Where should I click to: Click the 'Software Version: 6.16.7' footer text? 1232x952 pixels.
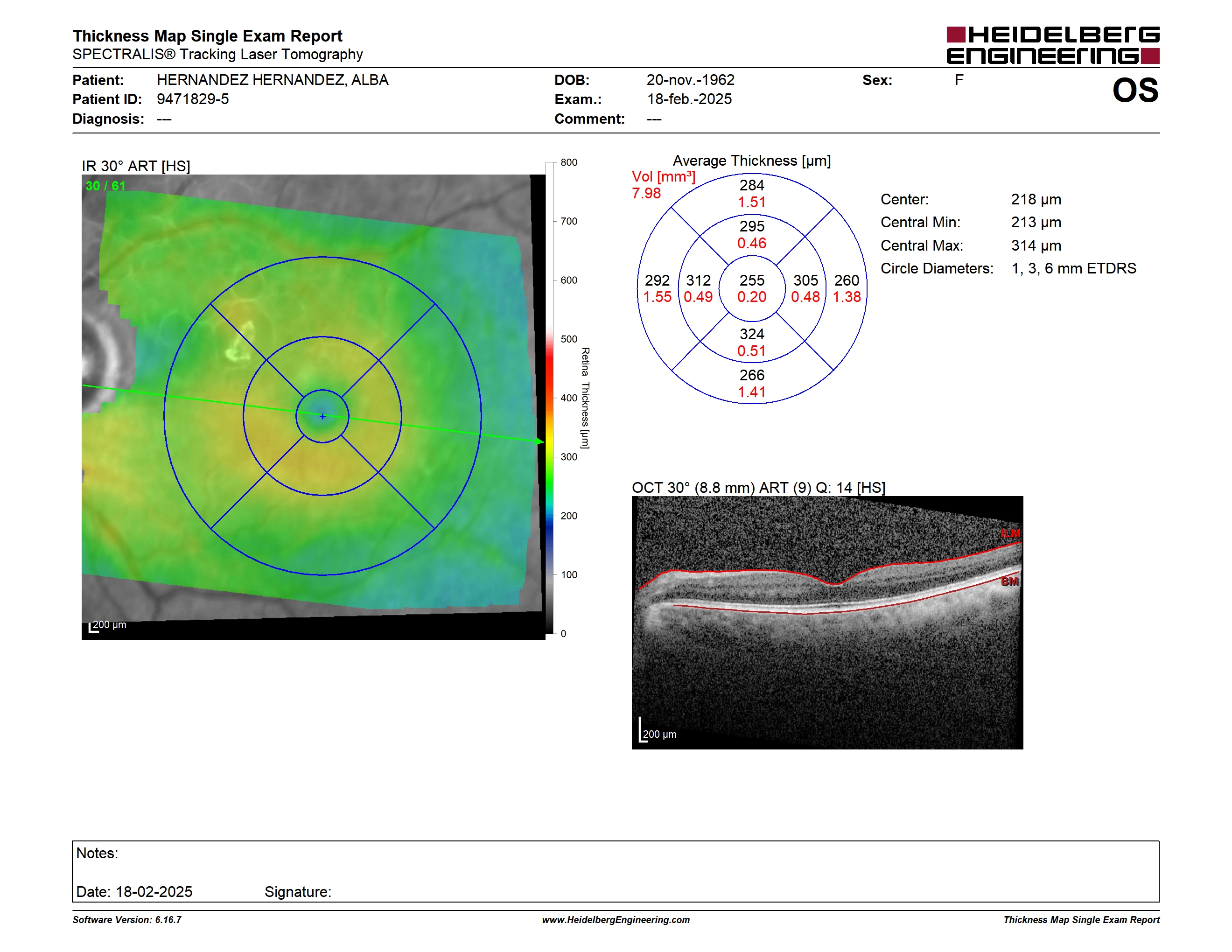pyautogui.click(x=127, y=920)
